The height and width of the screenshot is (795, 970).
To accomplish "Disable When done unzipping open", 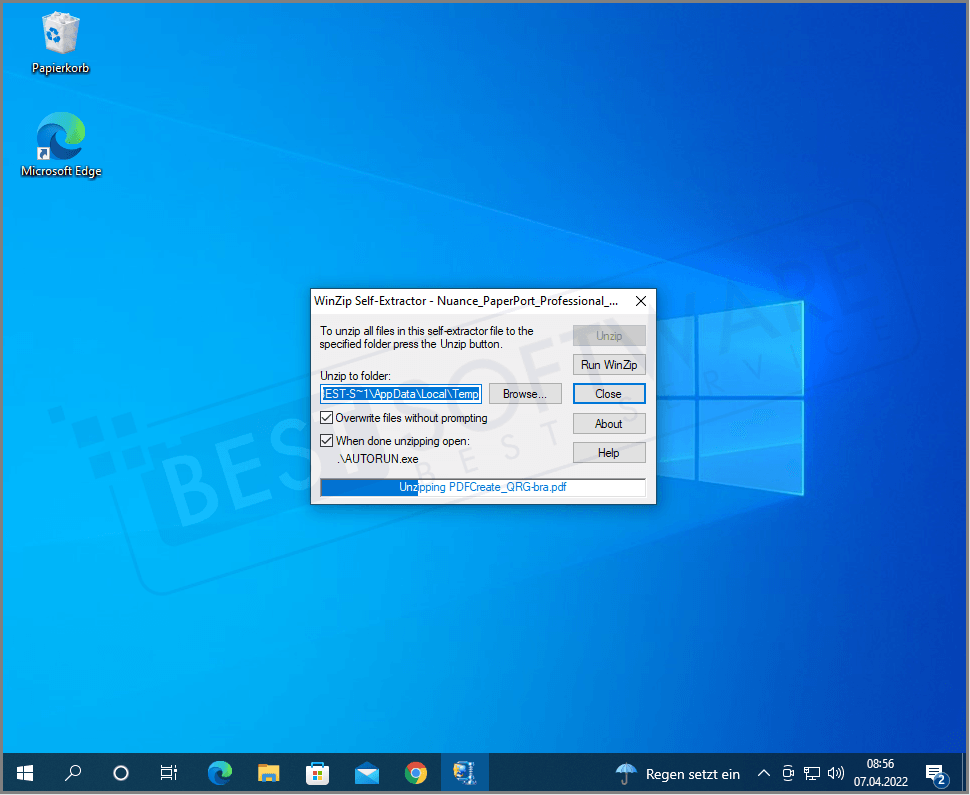I will [326, 440].
